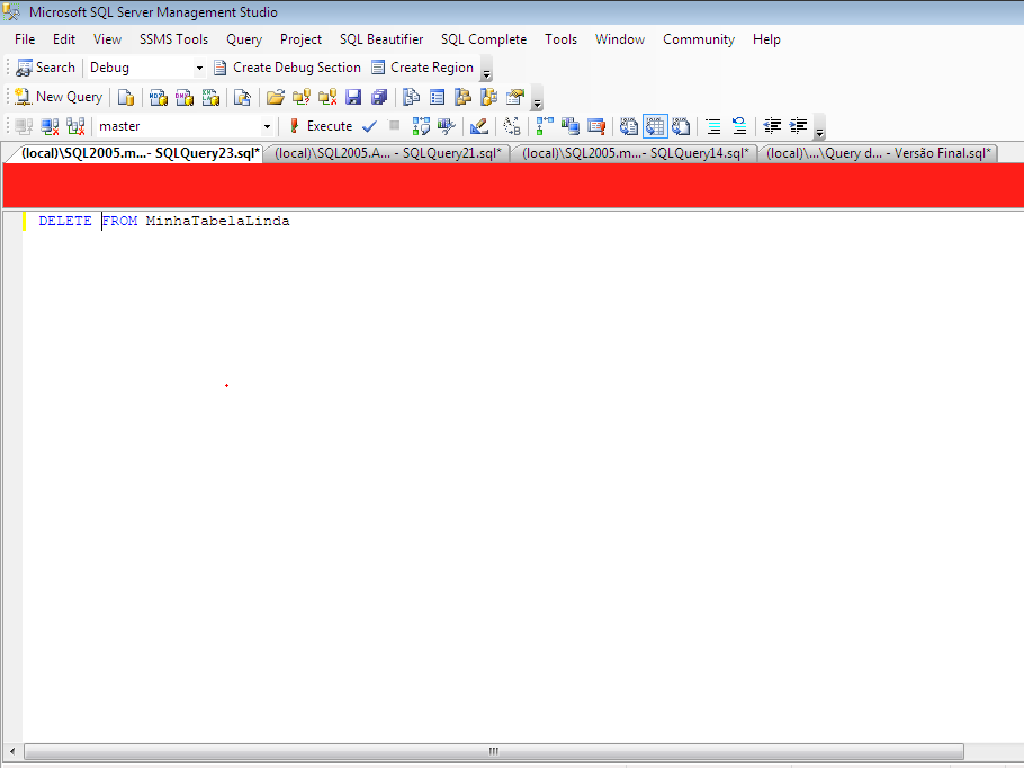Click the Decrease Indent icon
The image size is (1024, 768).
tap(772, 126)
